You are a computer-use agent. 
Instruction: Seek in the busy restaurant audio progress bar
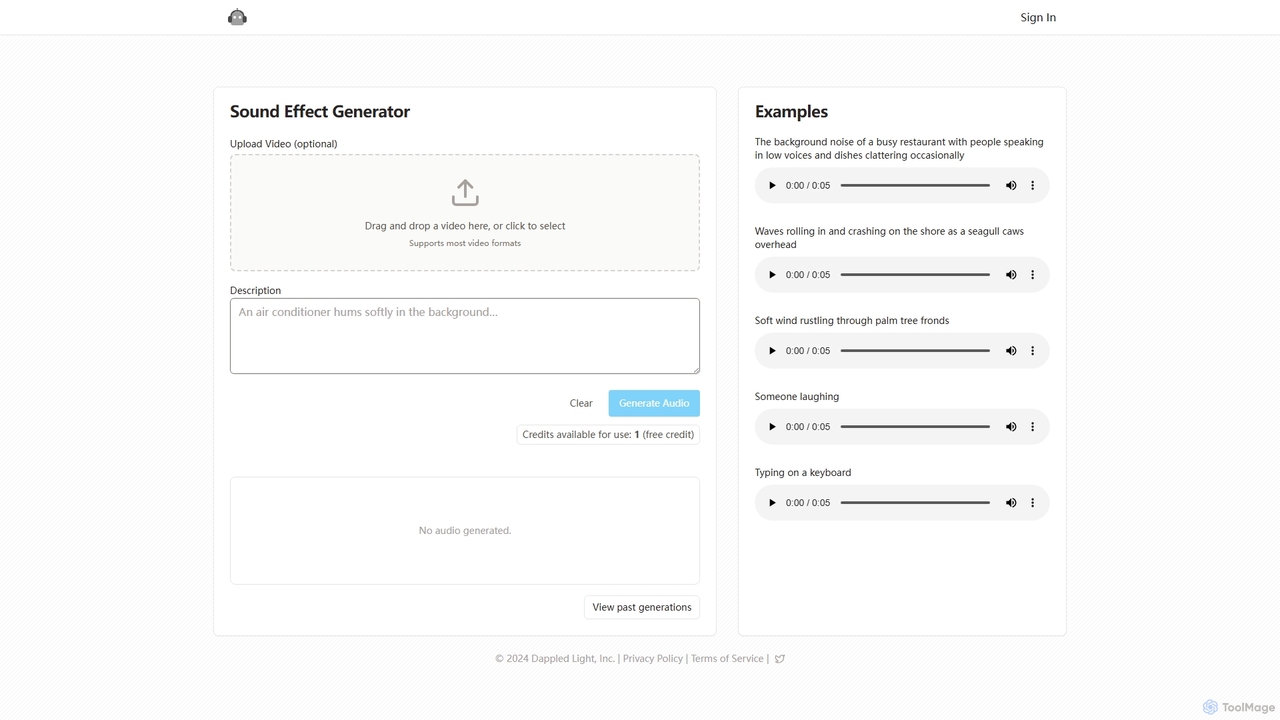click(x=915, y=185)
